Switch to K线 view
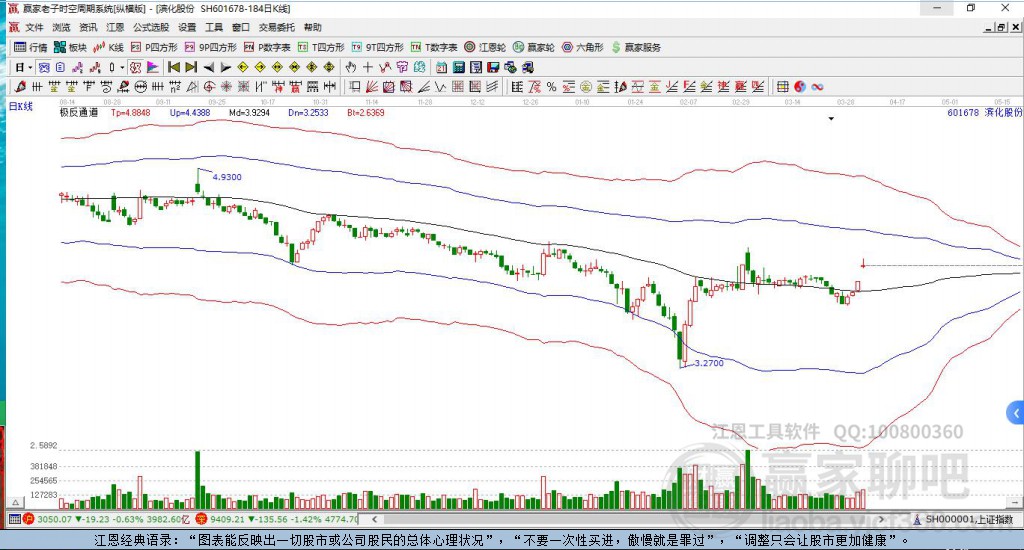The image size is (1024, 550). click(x=108, y=47)
